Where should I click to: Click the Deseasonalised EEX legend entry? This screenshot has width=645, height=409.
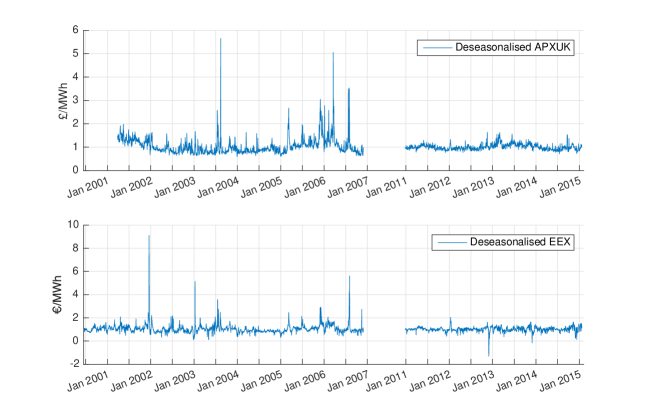[x=503, y=242]
